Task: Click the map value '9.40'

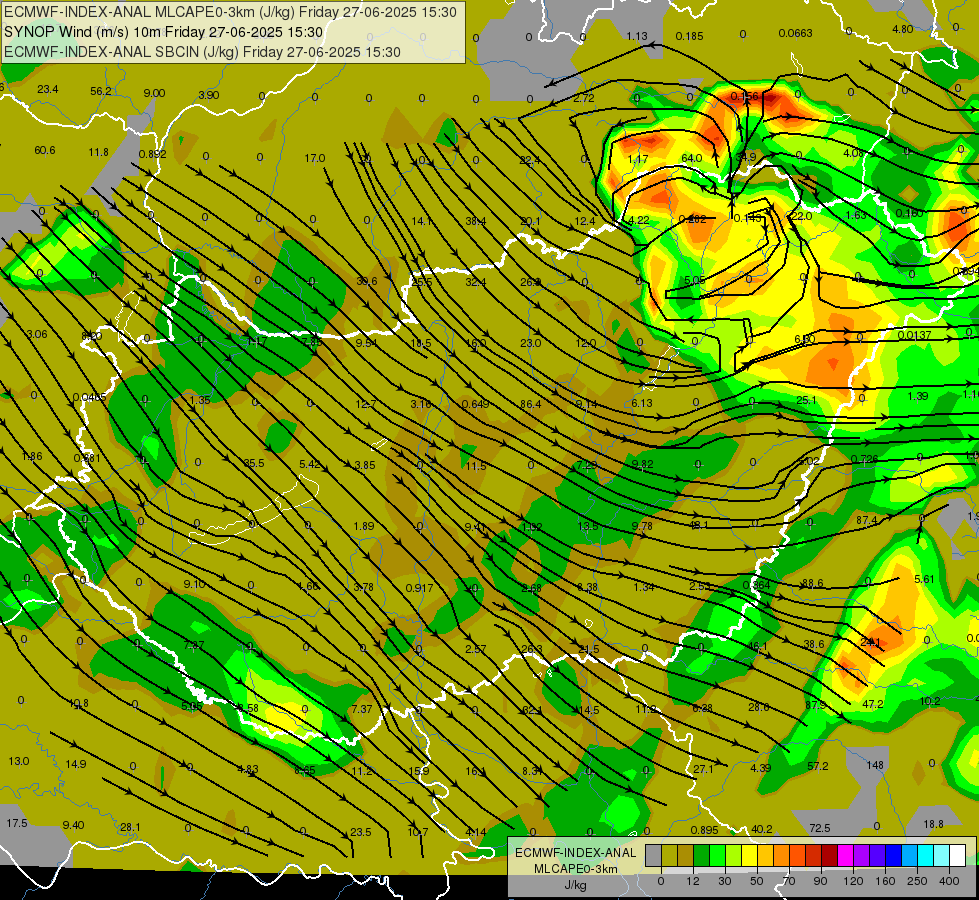Action: coord(74,825)
